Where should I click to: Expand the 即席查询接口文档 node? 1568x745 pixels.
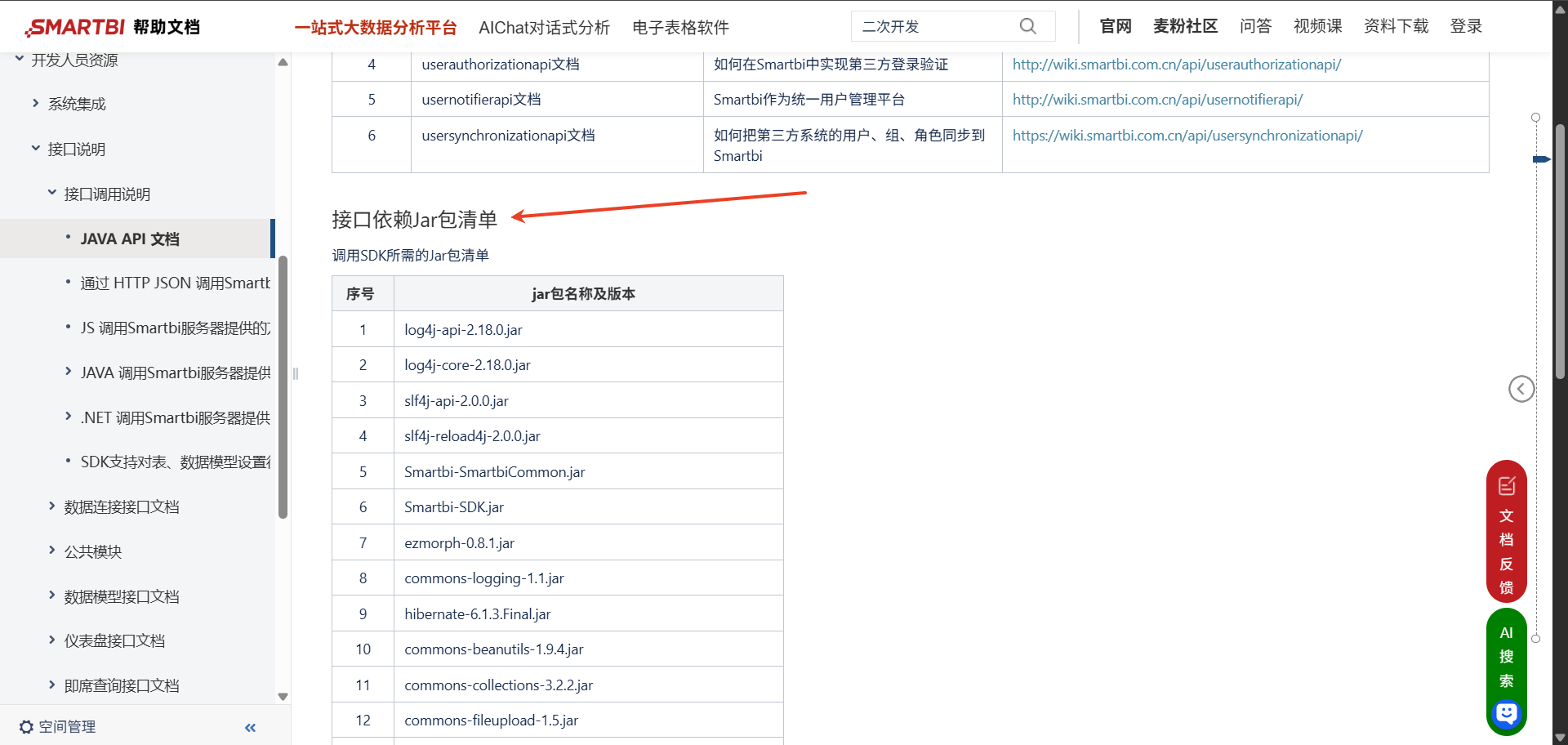pos(52,685)
